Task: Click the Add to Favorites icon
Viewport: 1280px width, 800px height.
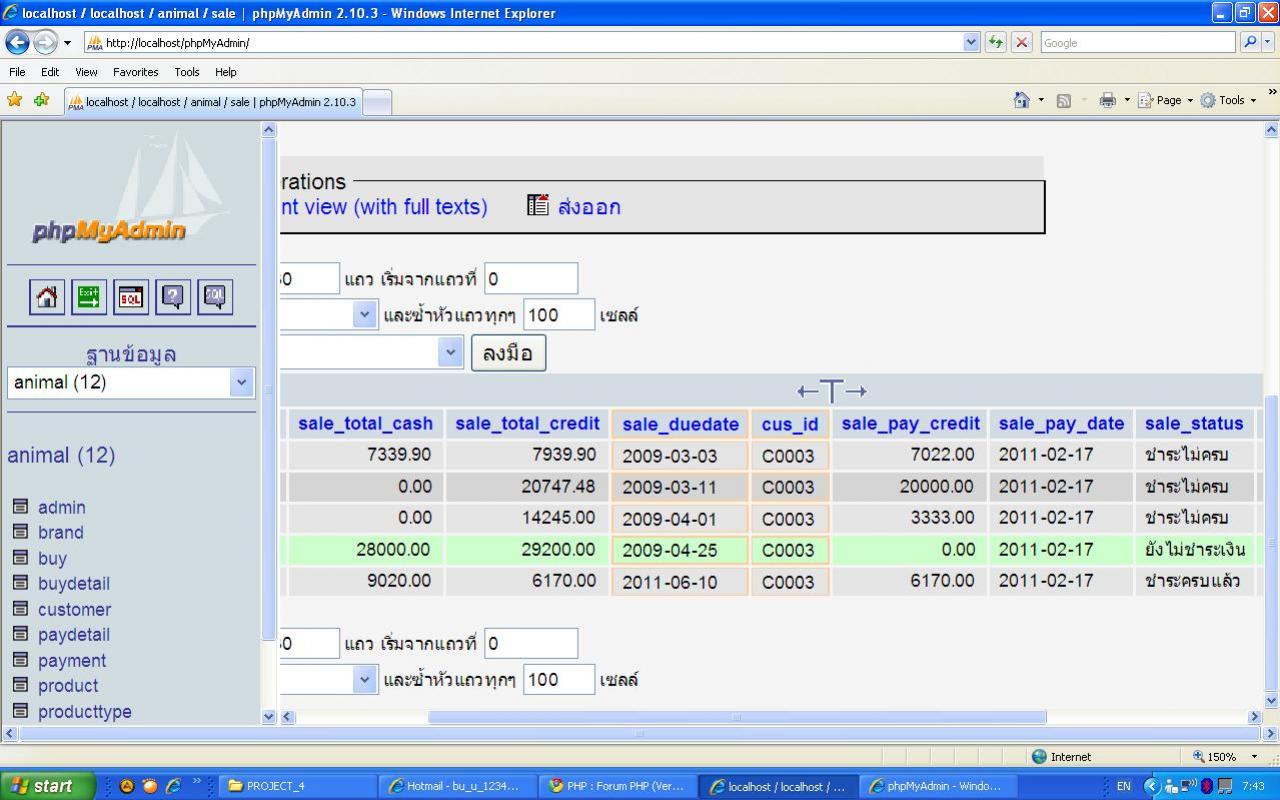Action: pyautogui.click(x=41, y=100)
